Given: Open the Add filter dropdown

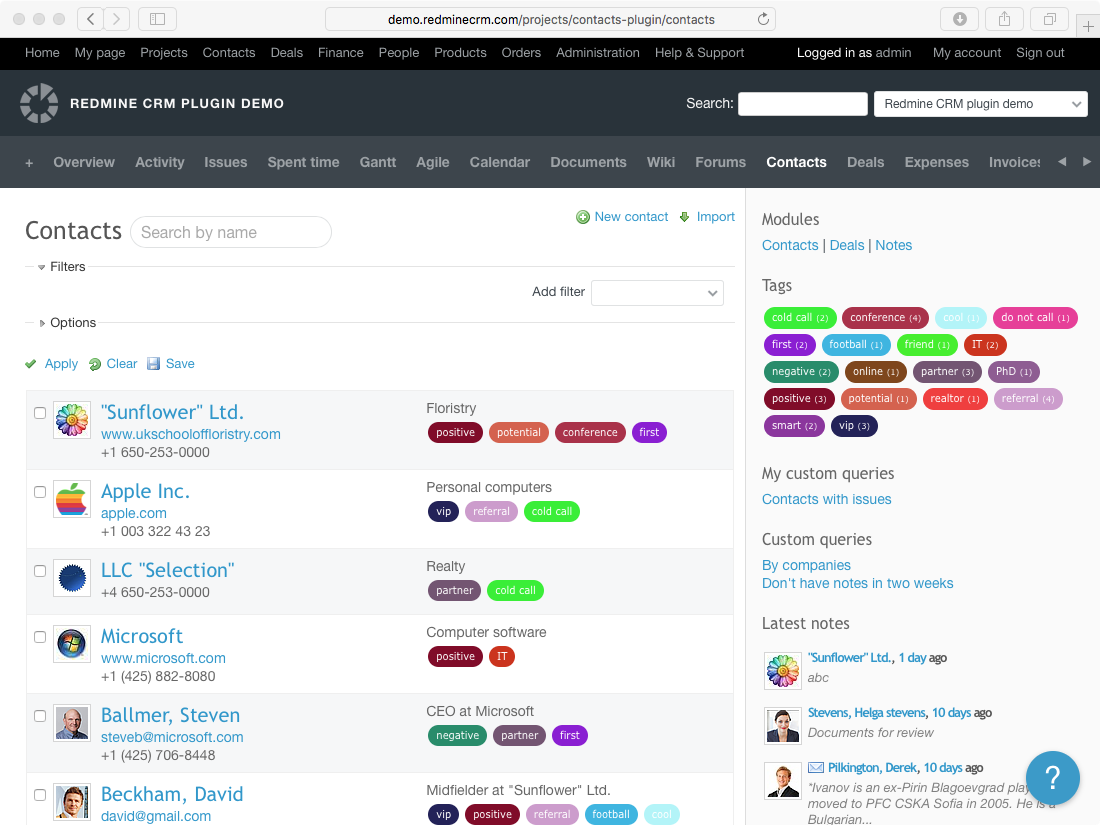Looking at the screenshot, I should pos(657,293).
